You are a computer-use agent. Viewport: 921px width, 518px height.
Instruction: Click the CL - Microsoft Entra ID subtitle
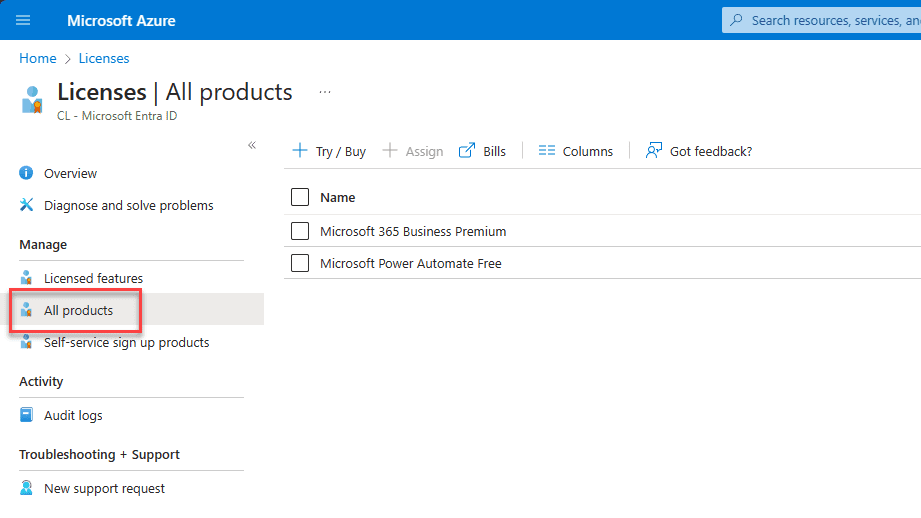tap(117, 116)
